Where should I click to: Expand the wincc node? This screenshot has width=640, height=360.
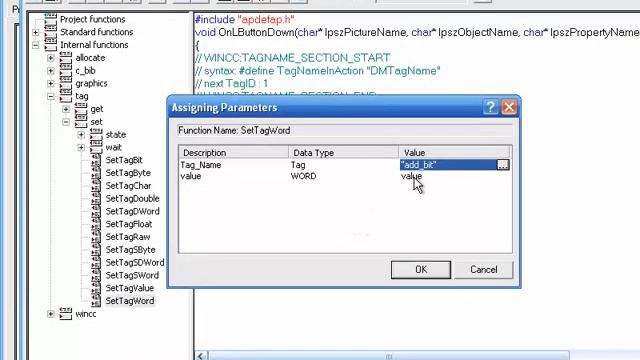click(51, 314)
